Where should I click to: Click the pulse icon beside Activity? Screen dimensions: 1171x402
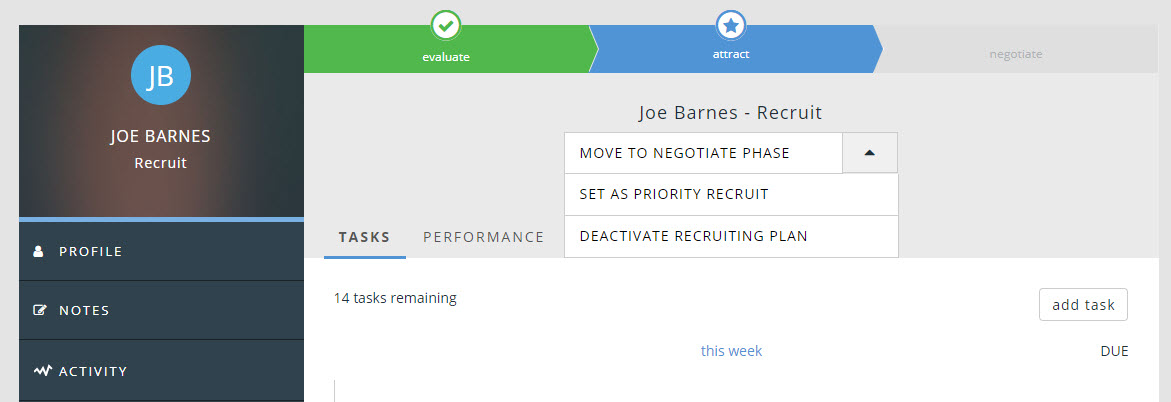click(x=42, y=371)
